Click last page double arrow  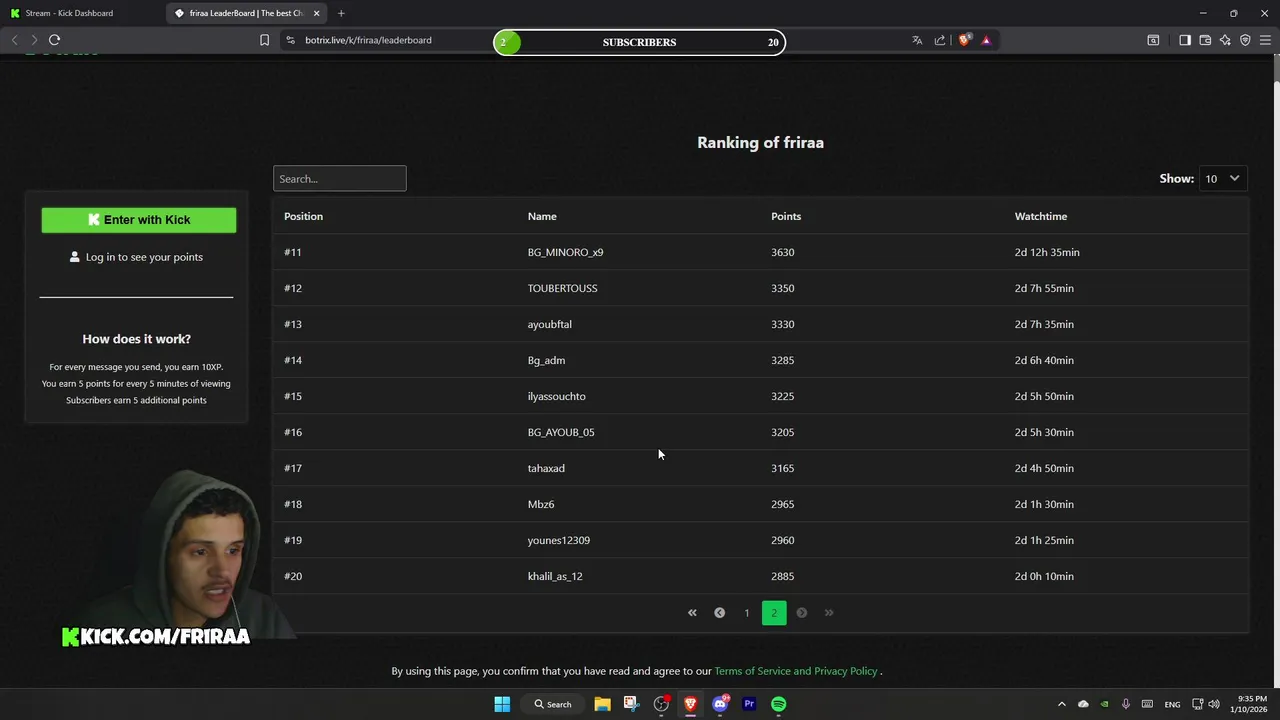pyautogui.click(x=829, y=612)
